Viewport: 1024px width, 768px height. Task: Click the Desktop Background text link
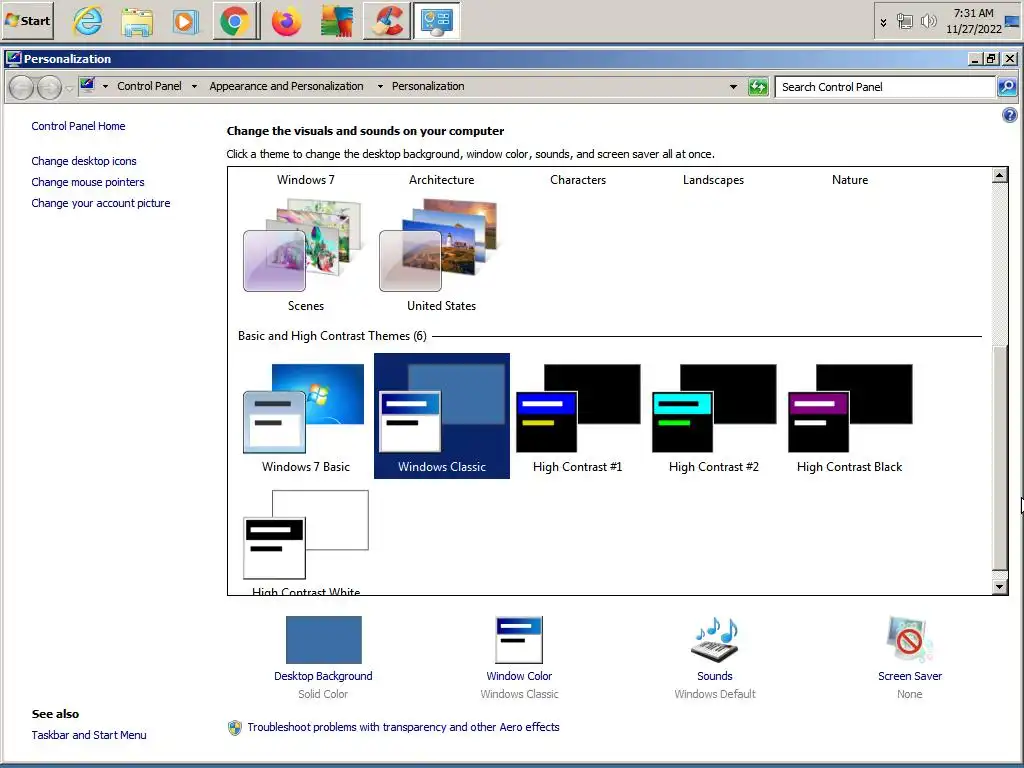coord(323,676)
